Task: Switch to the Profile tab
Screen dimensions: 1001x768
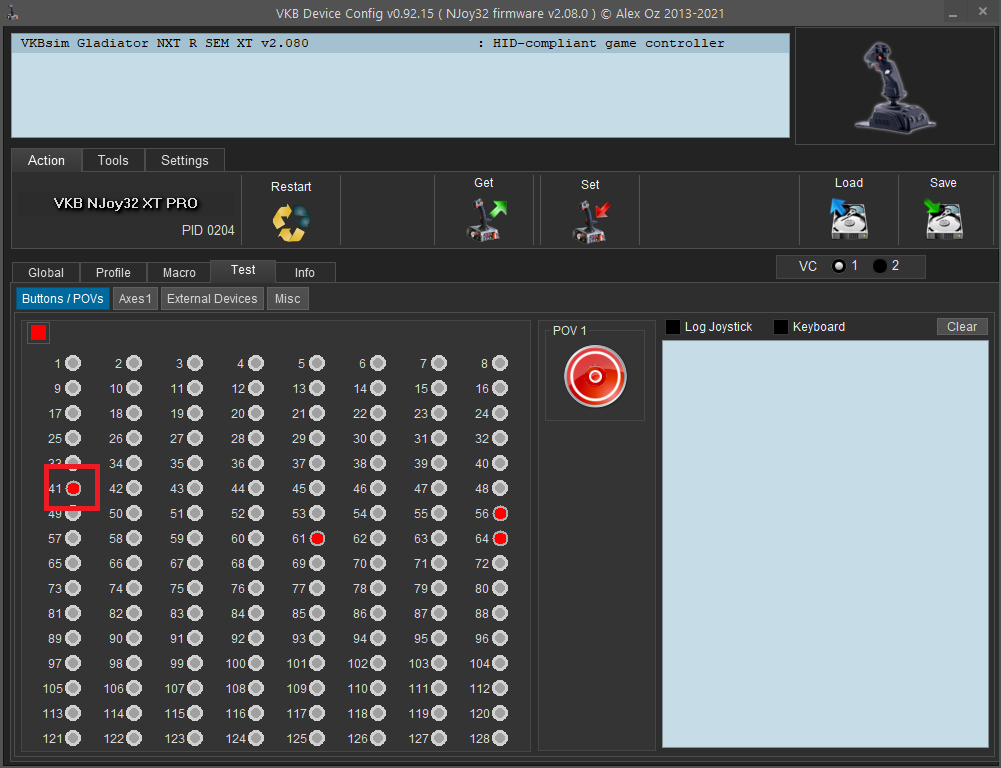Action: point(113,272)
